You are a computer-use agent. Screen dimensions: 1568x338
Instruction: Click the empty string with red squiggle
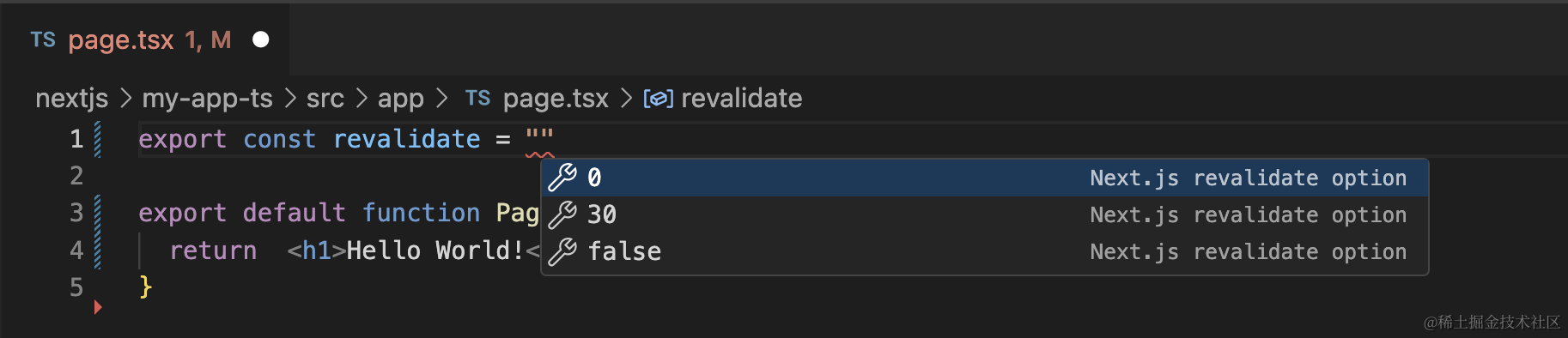(540, 139)
